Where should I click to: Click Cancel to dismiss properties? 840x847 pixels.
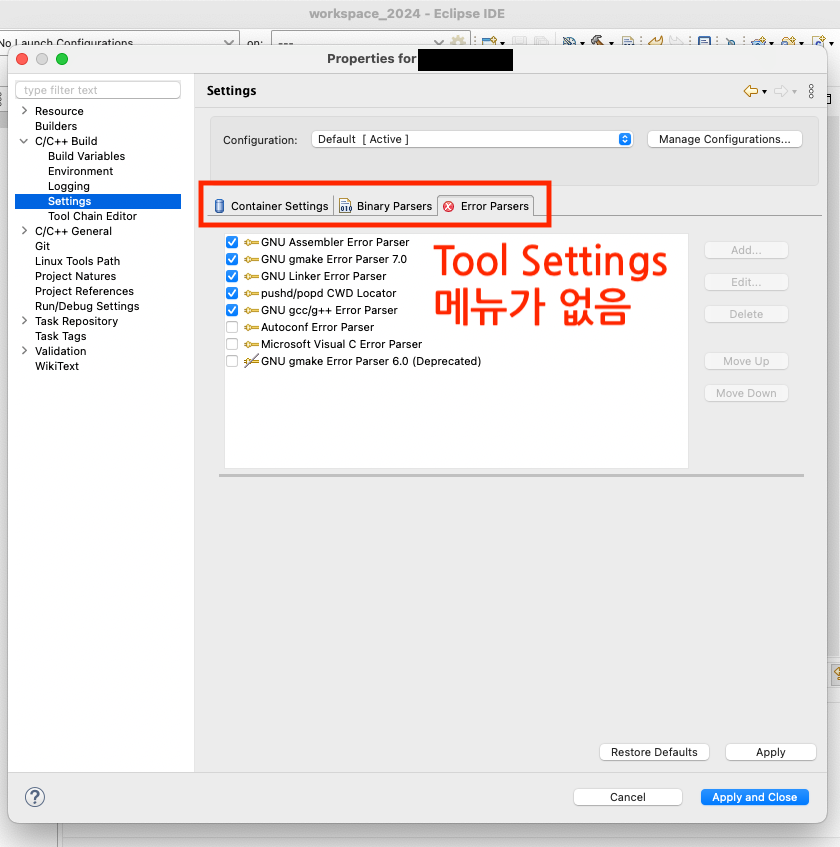[x=628, y=797]
